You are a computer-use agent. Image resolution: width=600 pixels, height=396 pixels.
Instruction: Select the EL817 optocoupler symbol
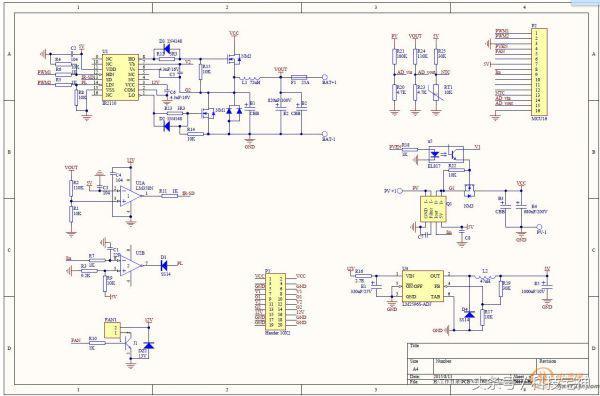click(x=446, y=154)
